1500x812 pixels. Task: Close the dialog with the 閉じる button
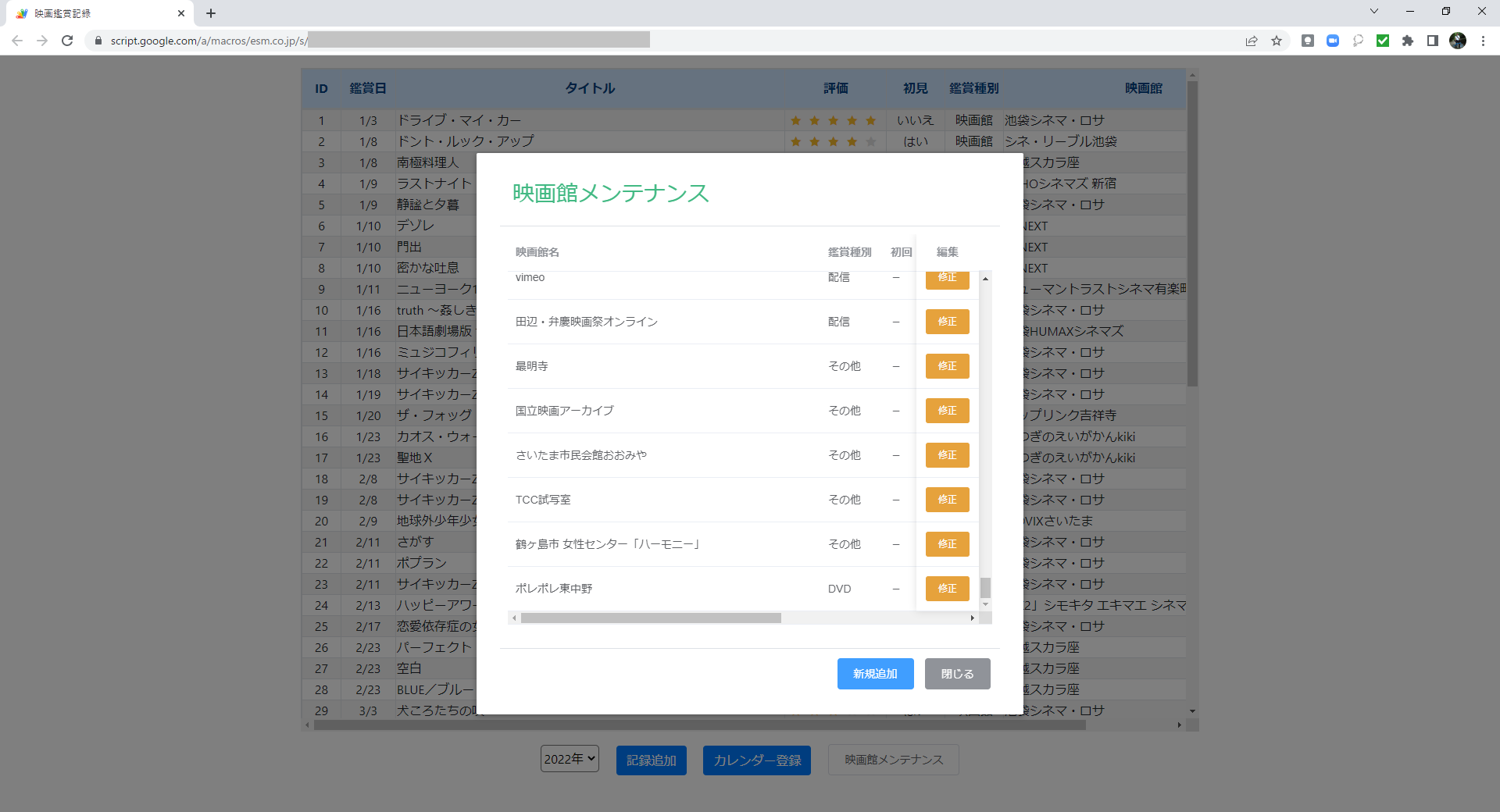[x=957, y=673]
